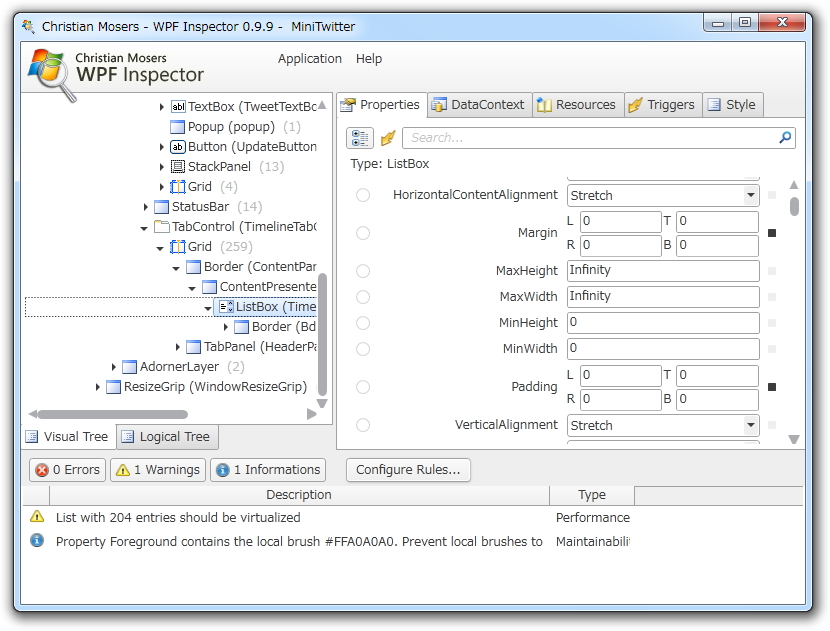The height and width of the screenshot is (631, 830).
Task: Toggle the 0 Errors filter
Action: [x=68, y=470]
